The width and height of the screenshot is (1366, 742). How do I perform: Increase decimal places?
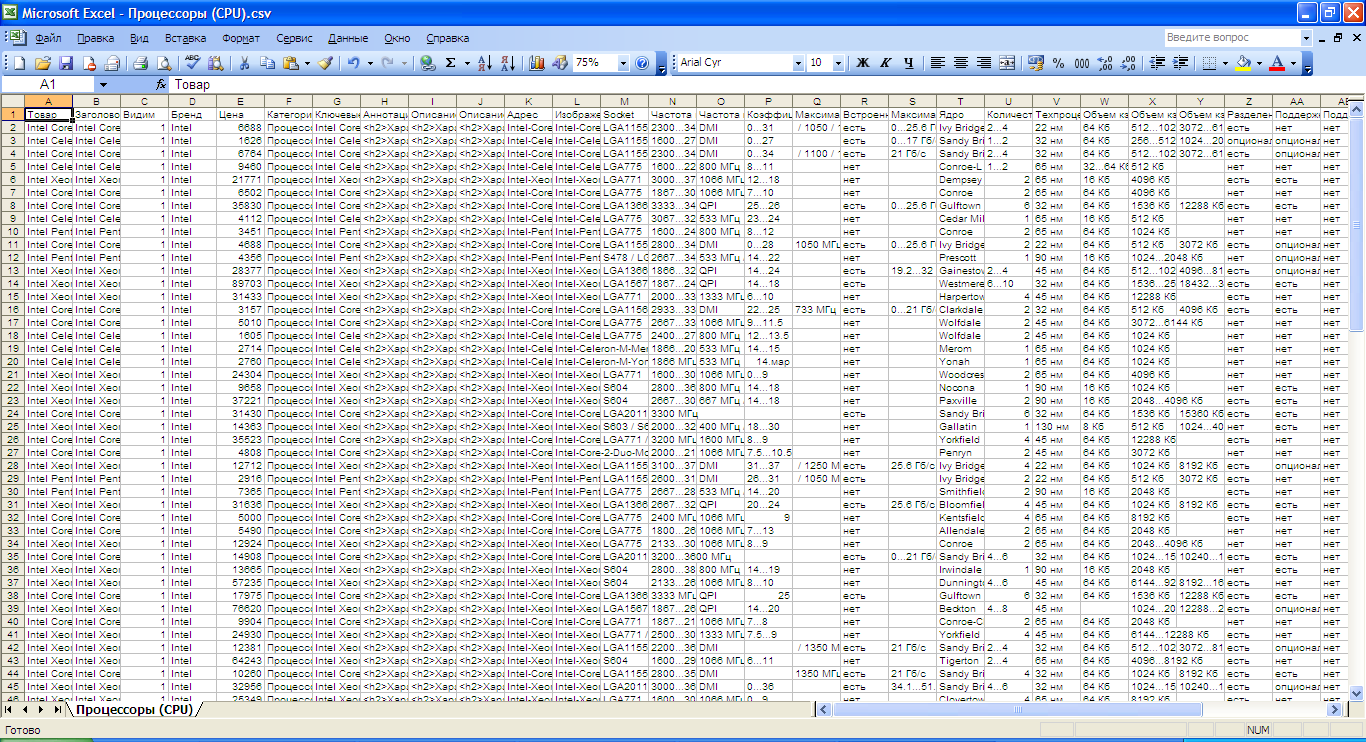(x=1105, y=62)
